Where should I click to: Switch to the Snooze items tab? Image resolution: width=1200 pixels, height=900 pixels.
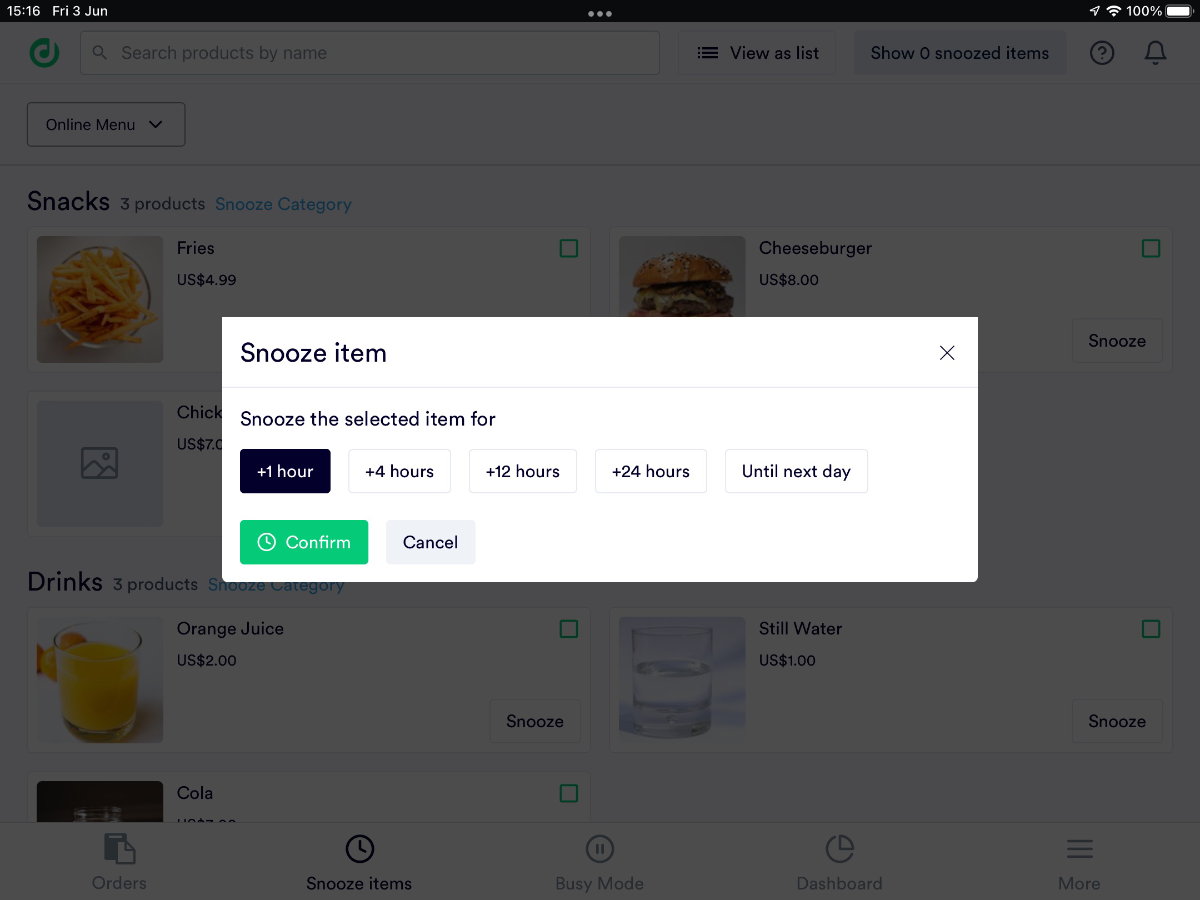(359, 863)
